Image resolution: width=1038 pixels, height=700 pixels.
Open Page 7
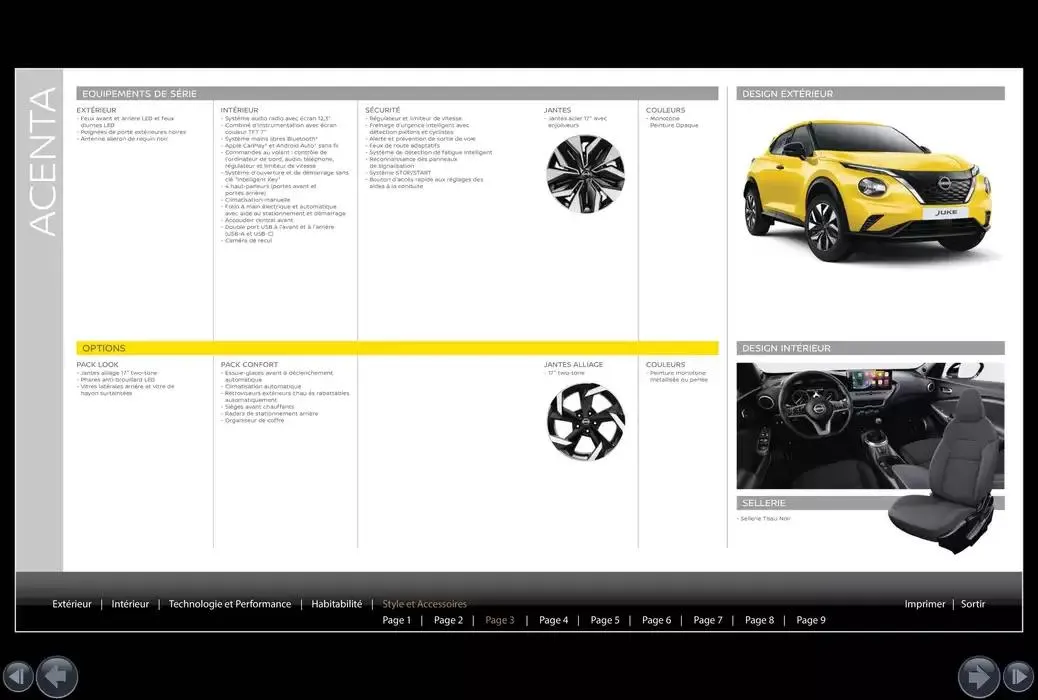pos(707,620)
